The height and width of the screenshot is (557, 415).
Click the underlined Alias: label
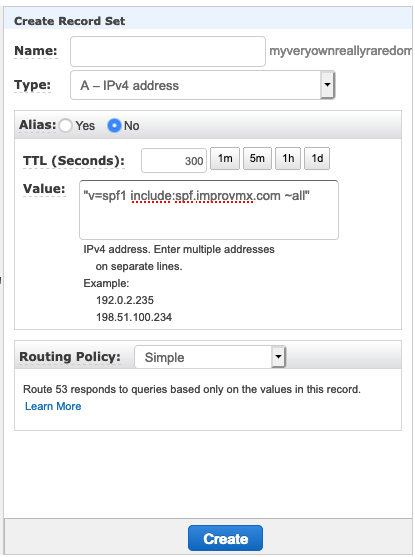pyautogui.click(x=38, y=125)
